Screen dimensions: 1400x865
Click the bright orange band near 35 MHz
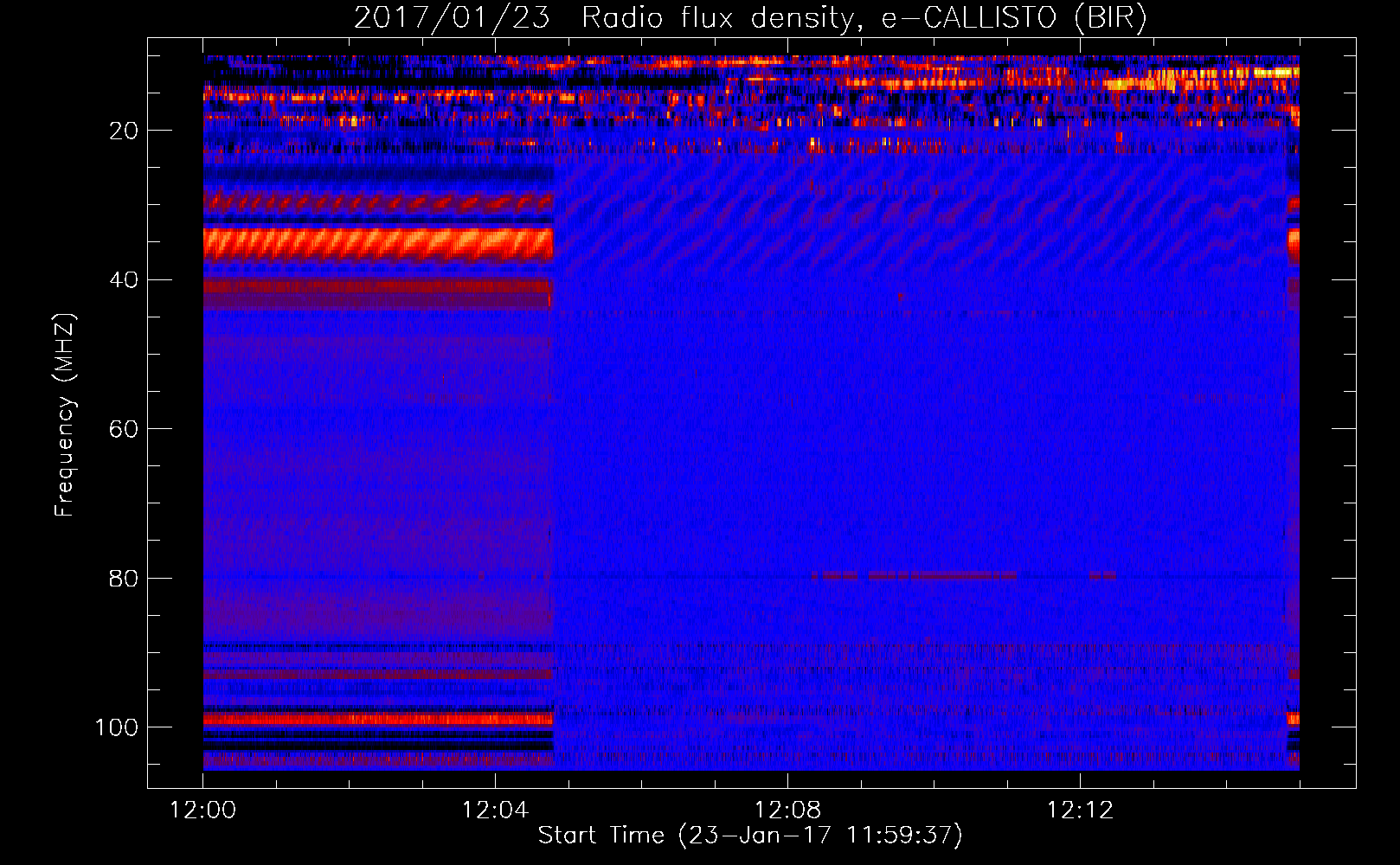pyautogui.click(x=378, y=245)
